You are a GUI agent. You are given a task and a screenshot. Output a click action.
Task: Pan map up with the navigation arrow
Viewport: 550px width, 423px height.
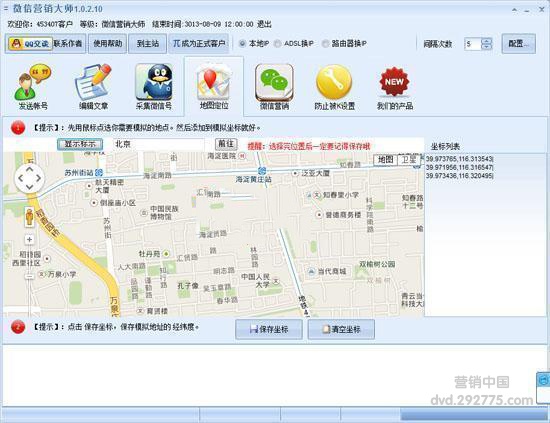tap(29, 169)
